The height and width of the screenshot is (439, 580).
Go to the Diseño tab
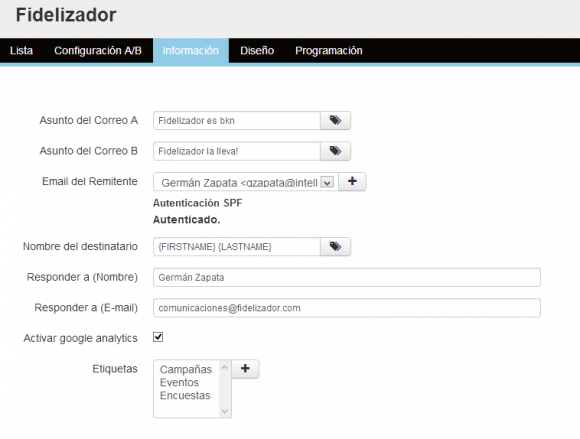257,51
